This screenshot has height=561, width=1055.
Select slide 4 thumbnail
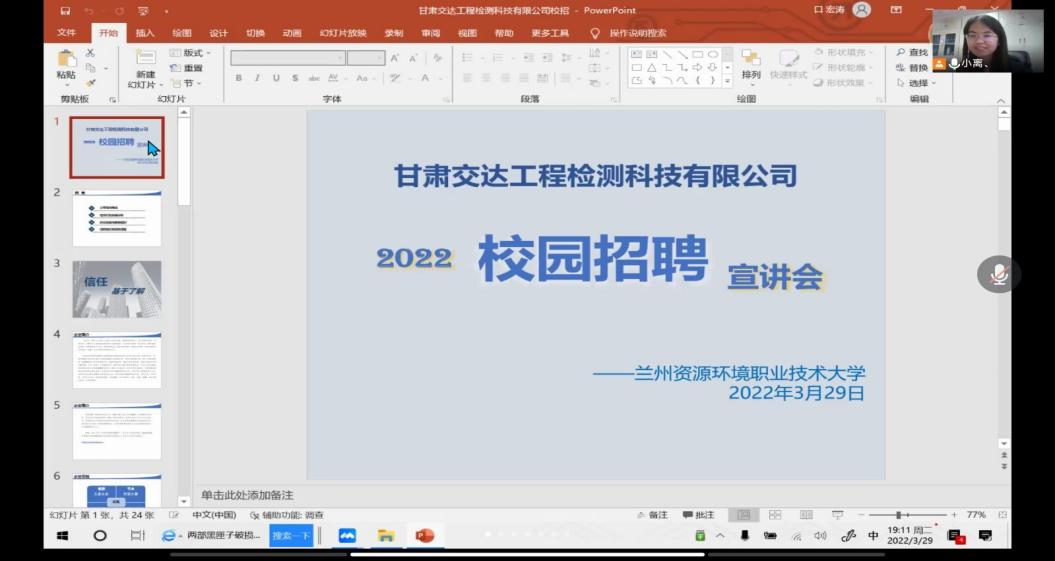point(117,360)
